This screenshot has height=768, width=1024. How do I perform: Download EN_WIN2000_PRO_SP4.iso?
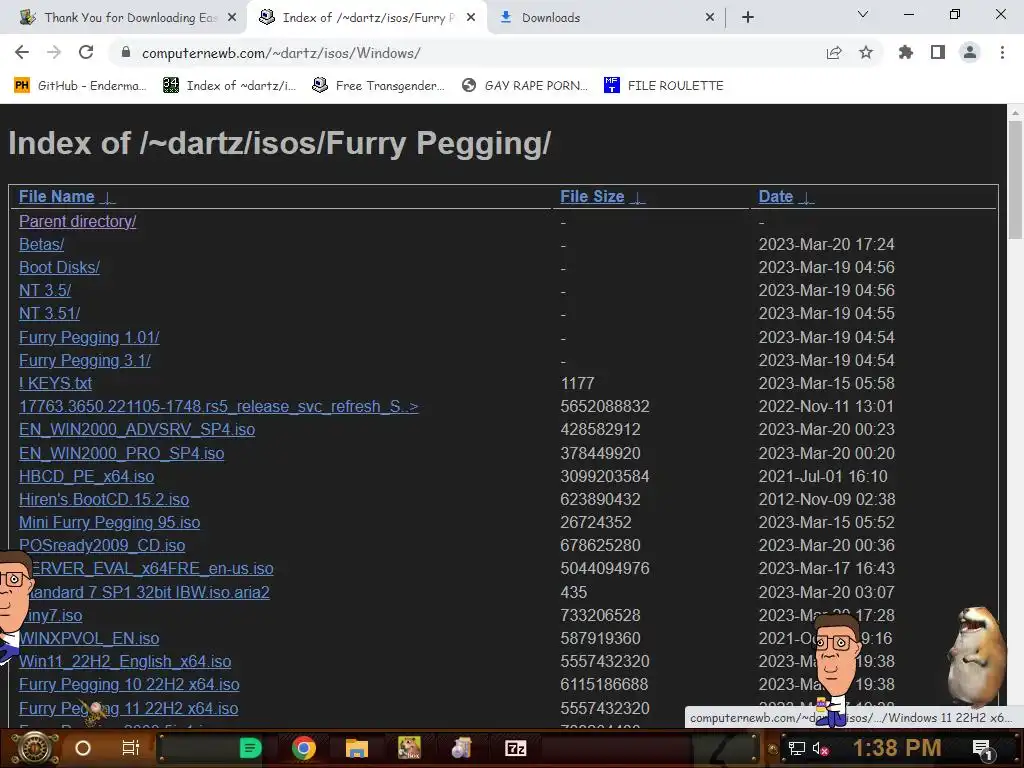tap(121, 453)
